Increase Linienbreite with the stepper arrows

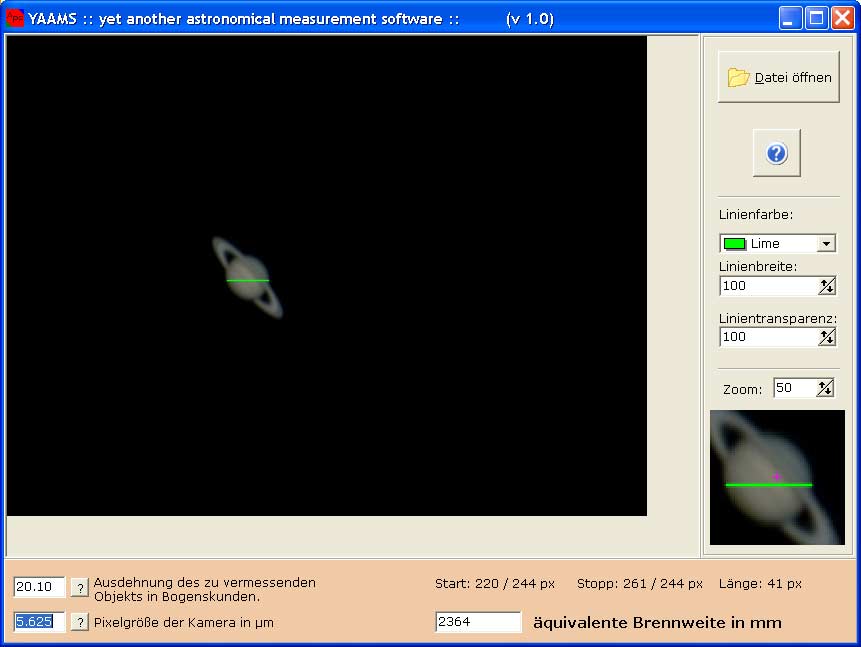[x=829, y=286]
